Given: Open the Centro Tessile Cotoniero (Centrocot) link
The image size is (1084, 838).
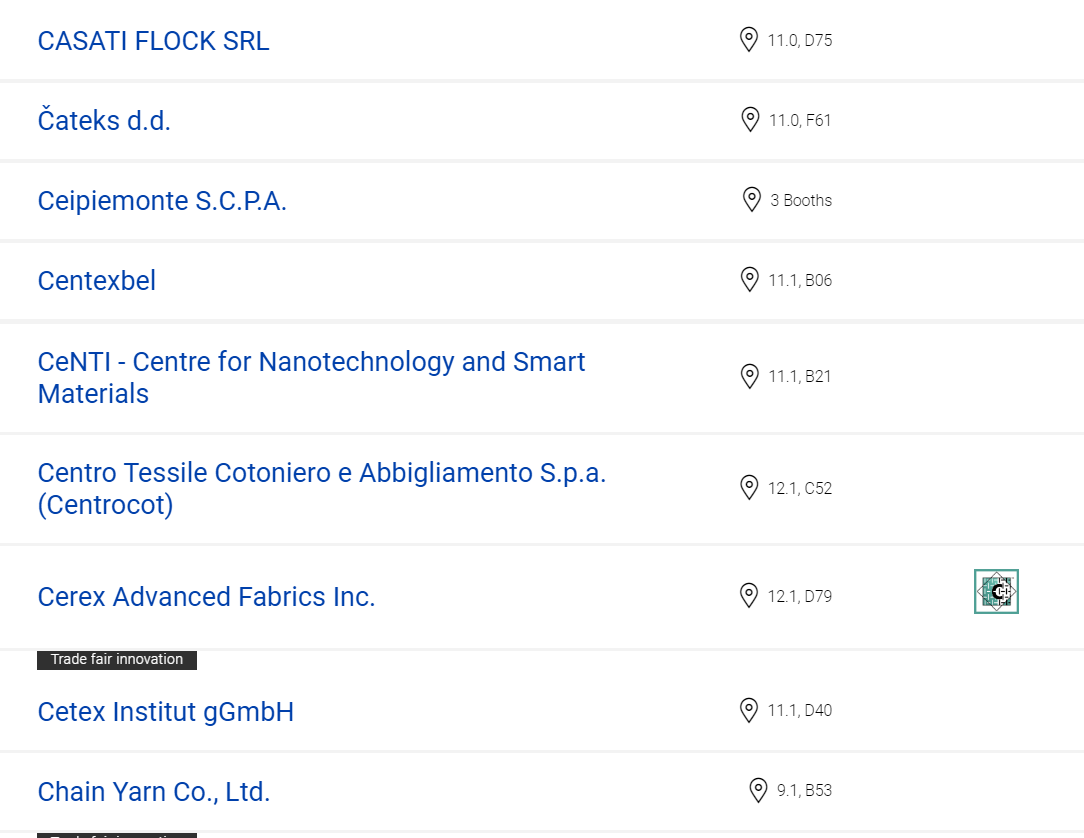Looking at the screenshot, I should point(321,489).
